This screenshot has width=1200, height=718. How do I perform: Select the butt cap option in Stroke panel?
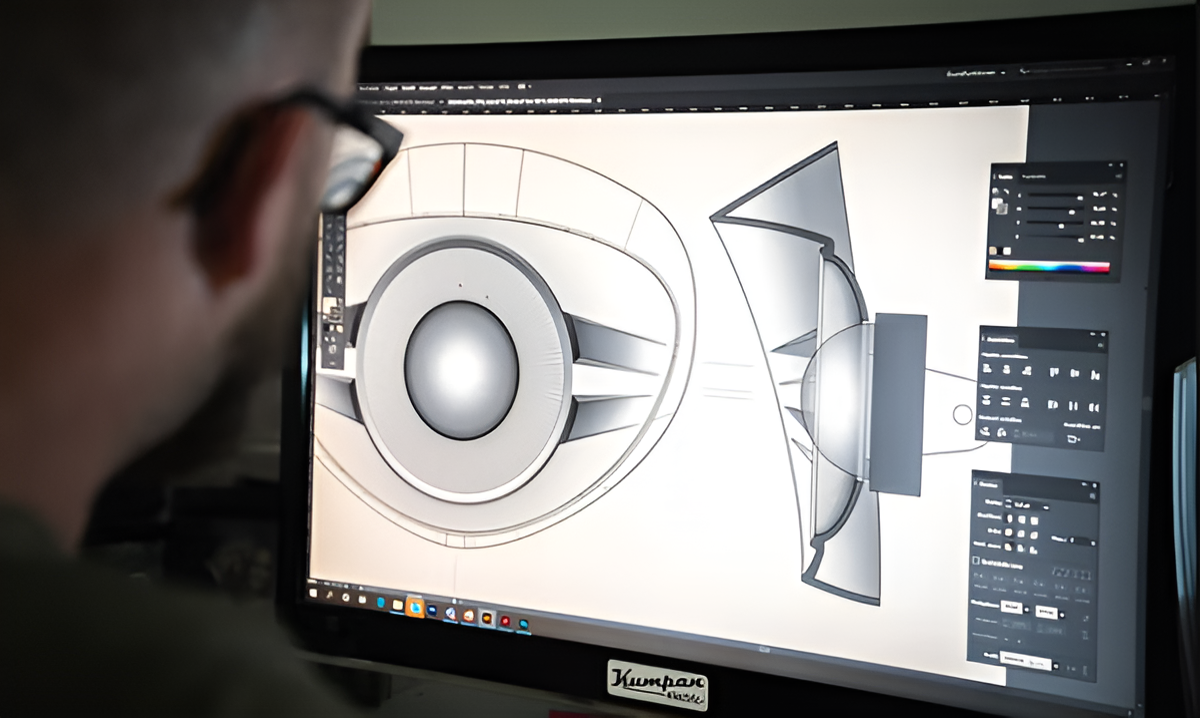tap(1009, 519)
